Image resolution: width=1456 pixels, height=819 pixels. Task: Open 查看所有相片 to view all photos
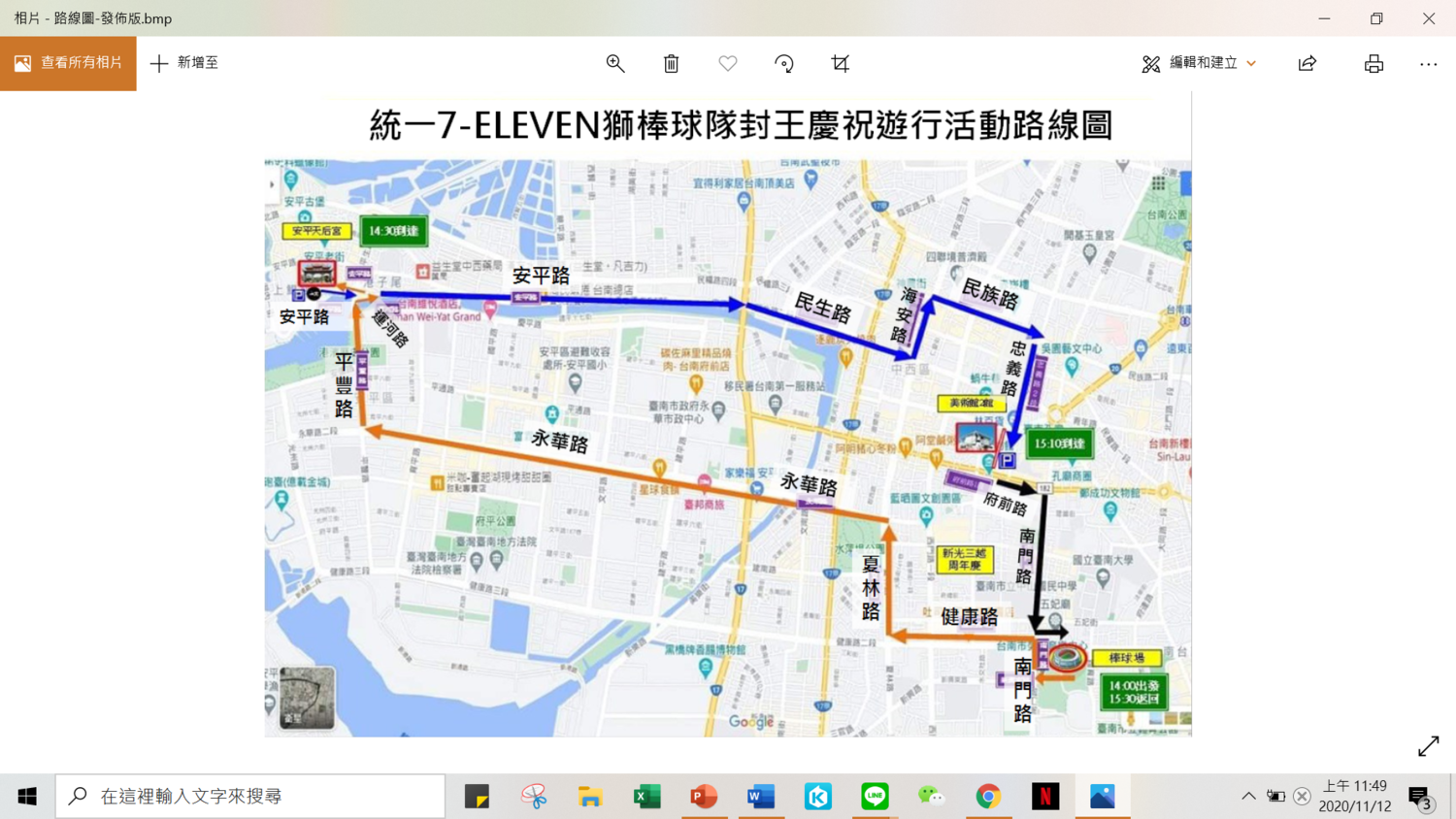click(68, 63)
